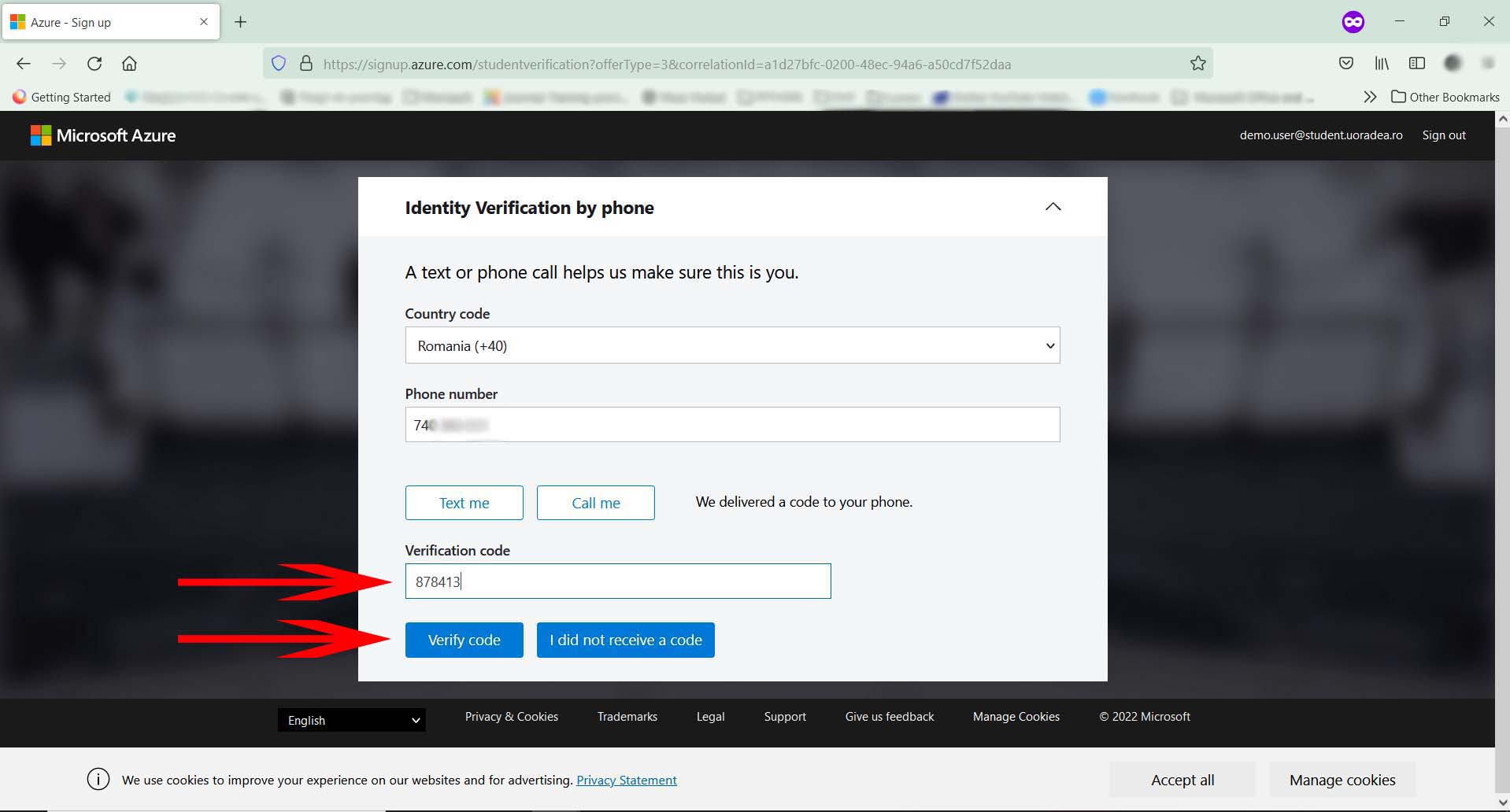Open Manage Cookies footer link
The image size is (1510, 812).
[1016, 717]
